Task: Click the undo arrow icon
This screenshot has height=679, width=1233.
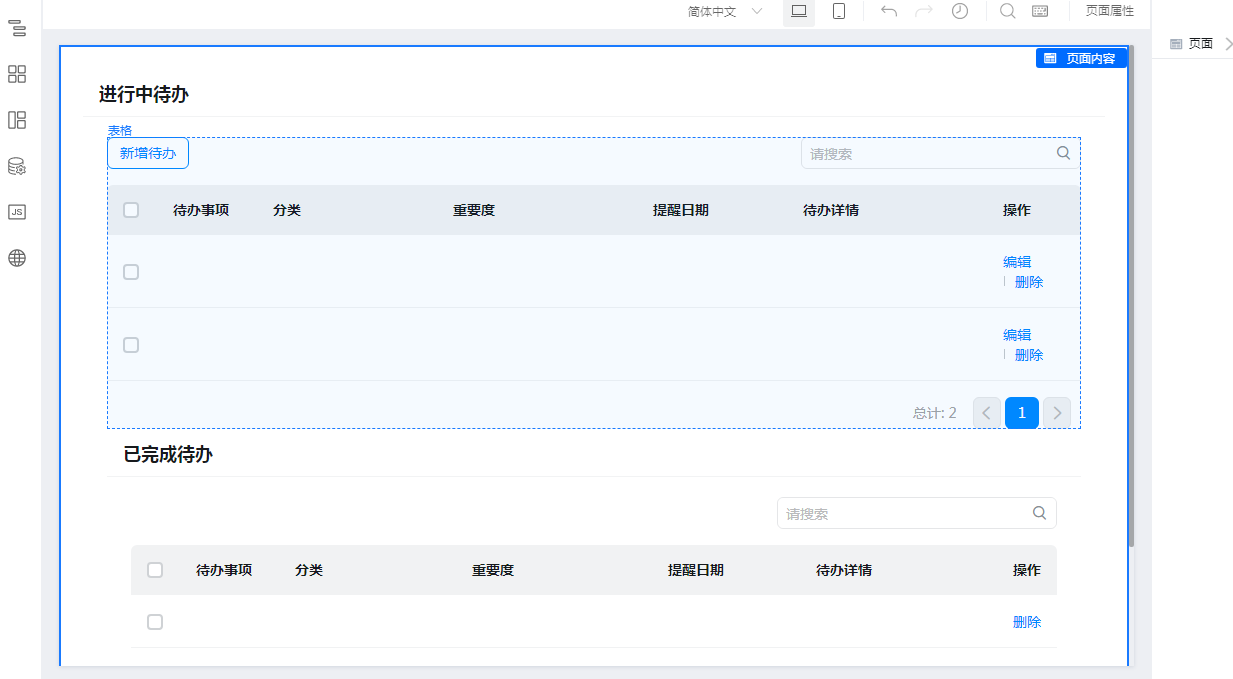Action: [889, 11]
